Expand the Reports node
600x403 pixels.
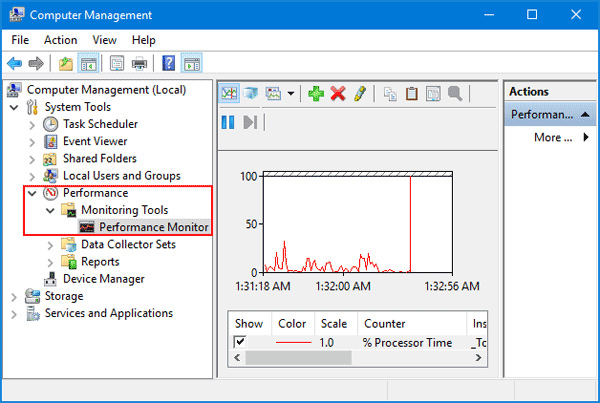point(50,263)
